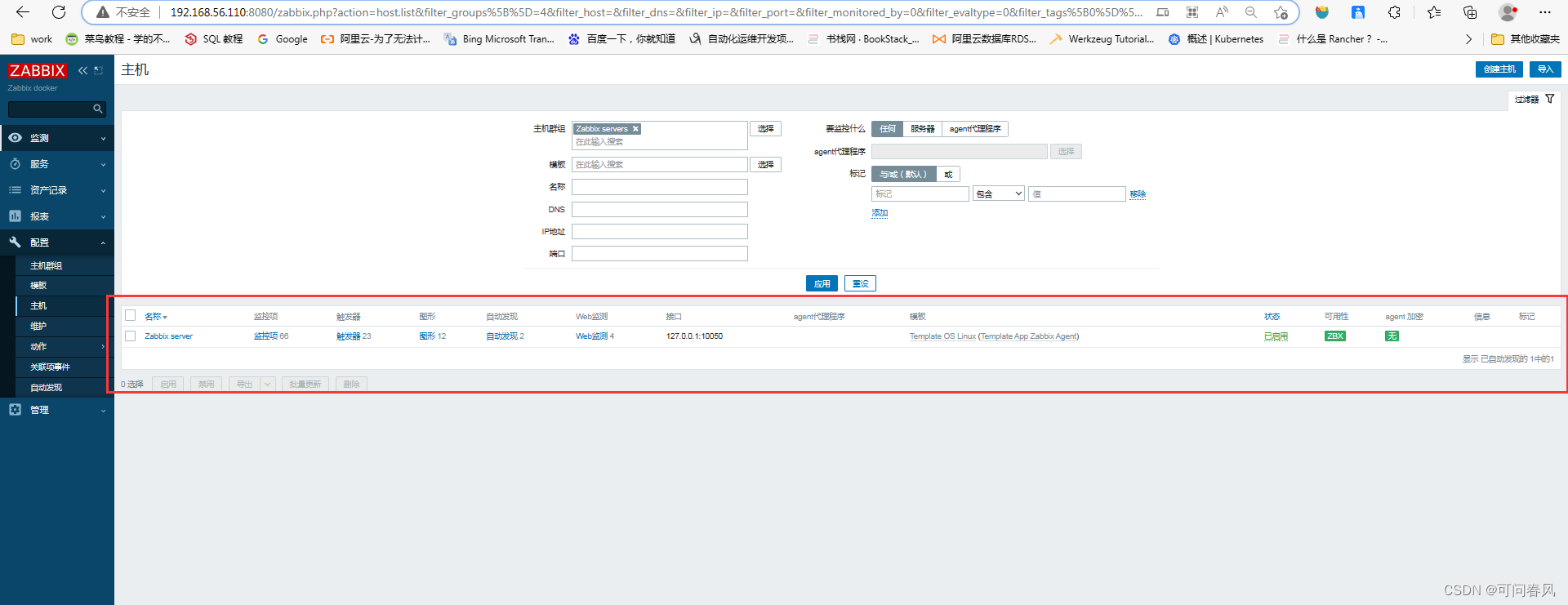Image resolution: width=1568 pixels, height=605 pixels.
Task: Click the magnifier icon in the sidebar search box
Action: [98, 109]
